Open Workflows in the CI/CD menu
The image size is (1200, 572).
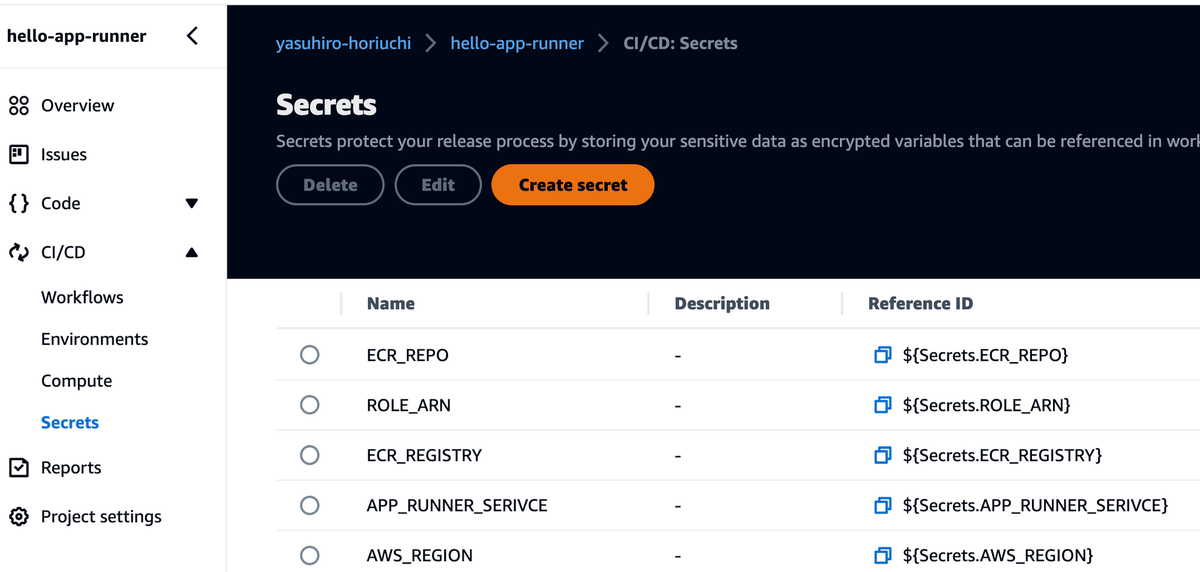click(82, 297)
